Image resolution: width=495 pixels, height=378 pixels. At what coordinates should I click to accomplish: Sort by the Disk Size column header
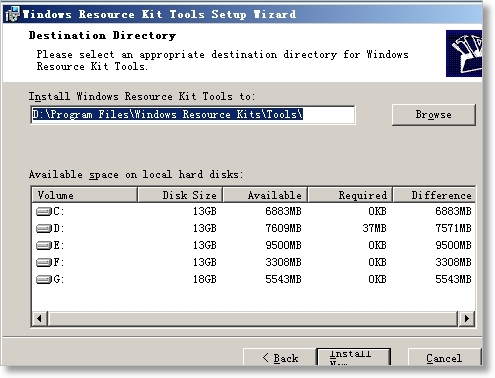(x=180, y=195)
